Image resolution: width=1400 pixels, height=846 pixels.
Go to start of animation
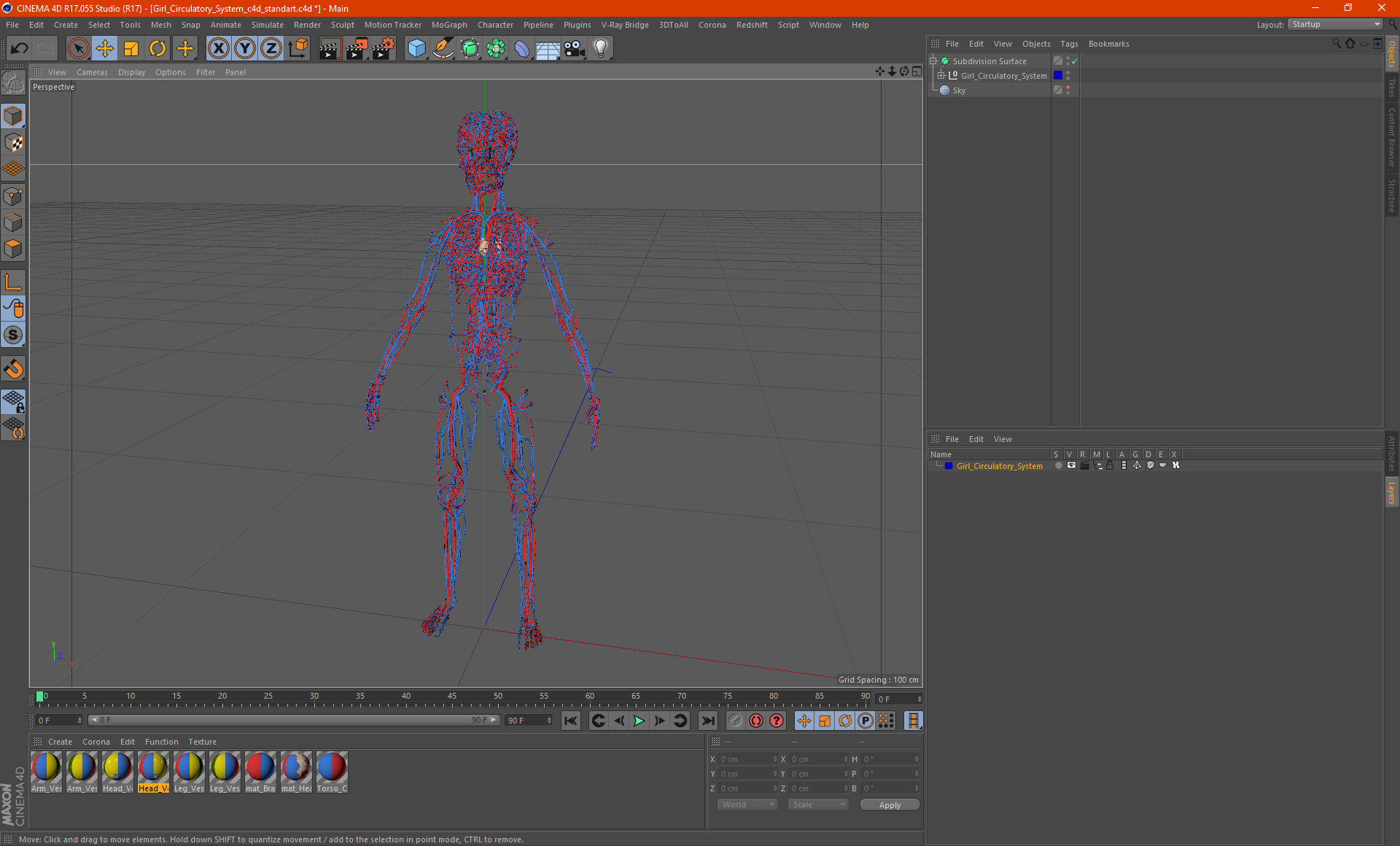tap(570, 721)
